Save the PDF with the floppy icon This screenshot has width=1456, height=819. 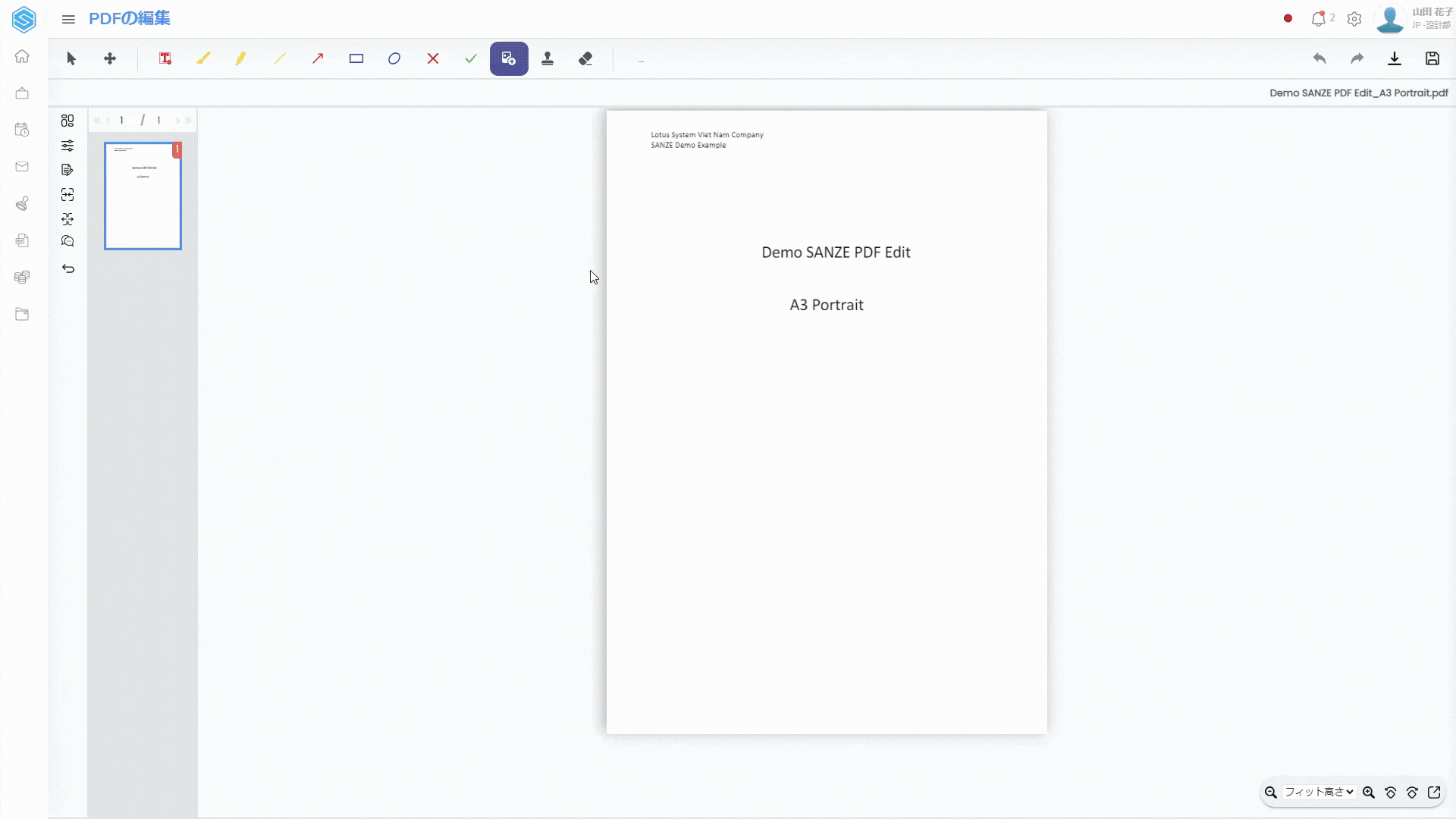(x=1432, y=58)
